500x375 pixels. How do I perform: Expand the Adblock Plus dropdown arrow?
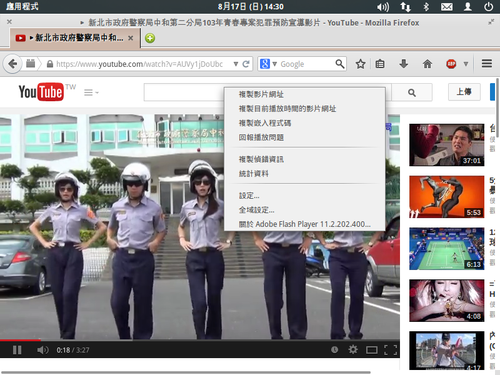tap(466, 64)
